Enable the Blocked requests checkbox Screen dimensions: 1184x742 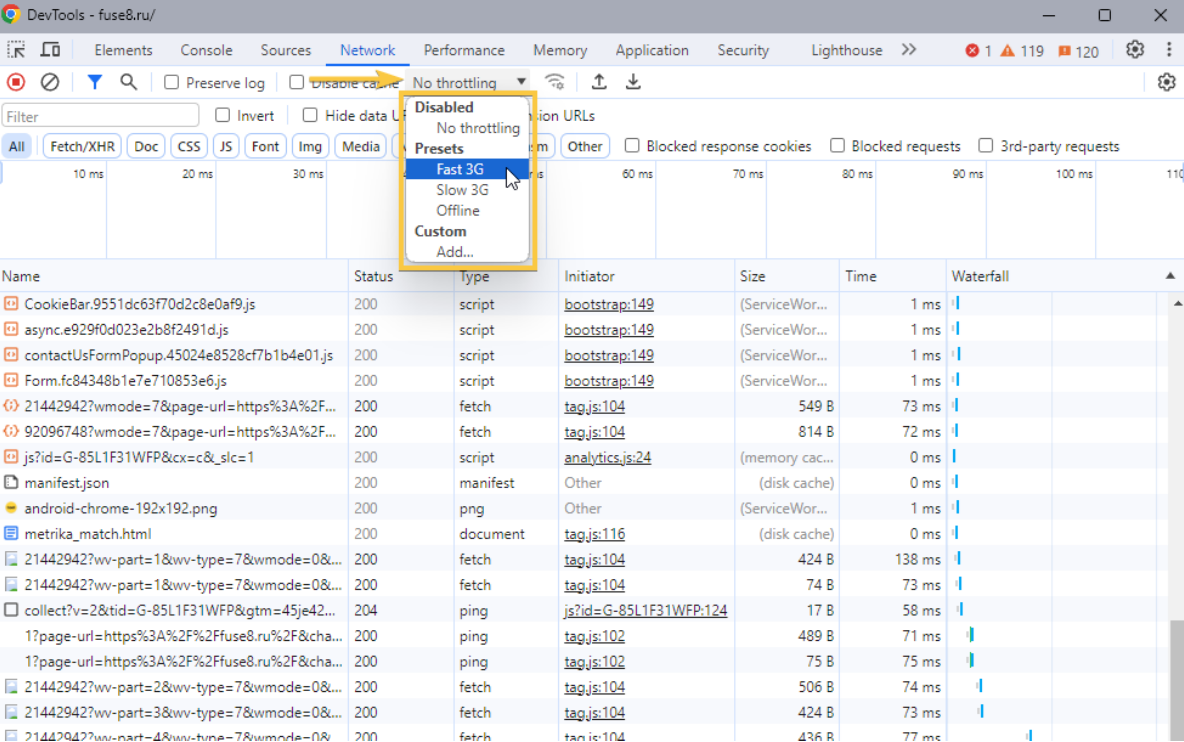(837, 146)
